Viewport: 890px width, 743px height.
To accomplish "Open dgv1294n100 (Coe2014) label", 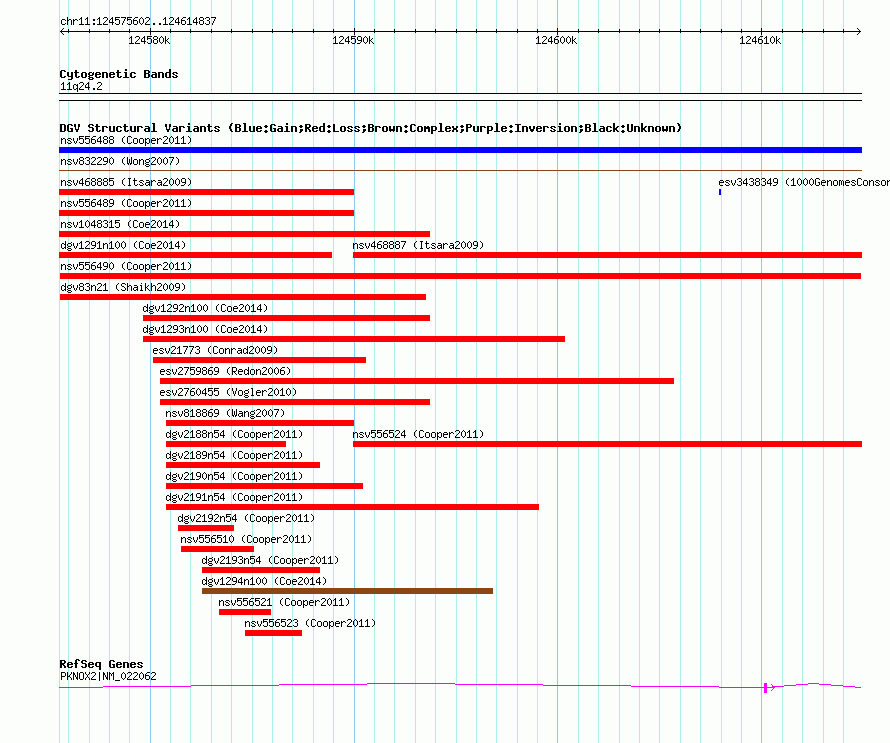I will point(265,581).
